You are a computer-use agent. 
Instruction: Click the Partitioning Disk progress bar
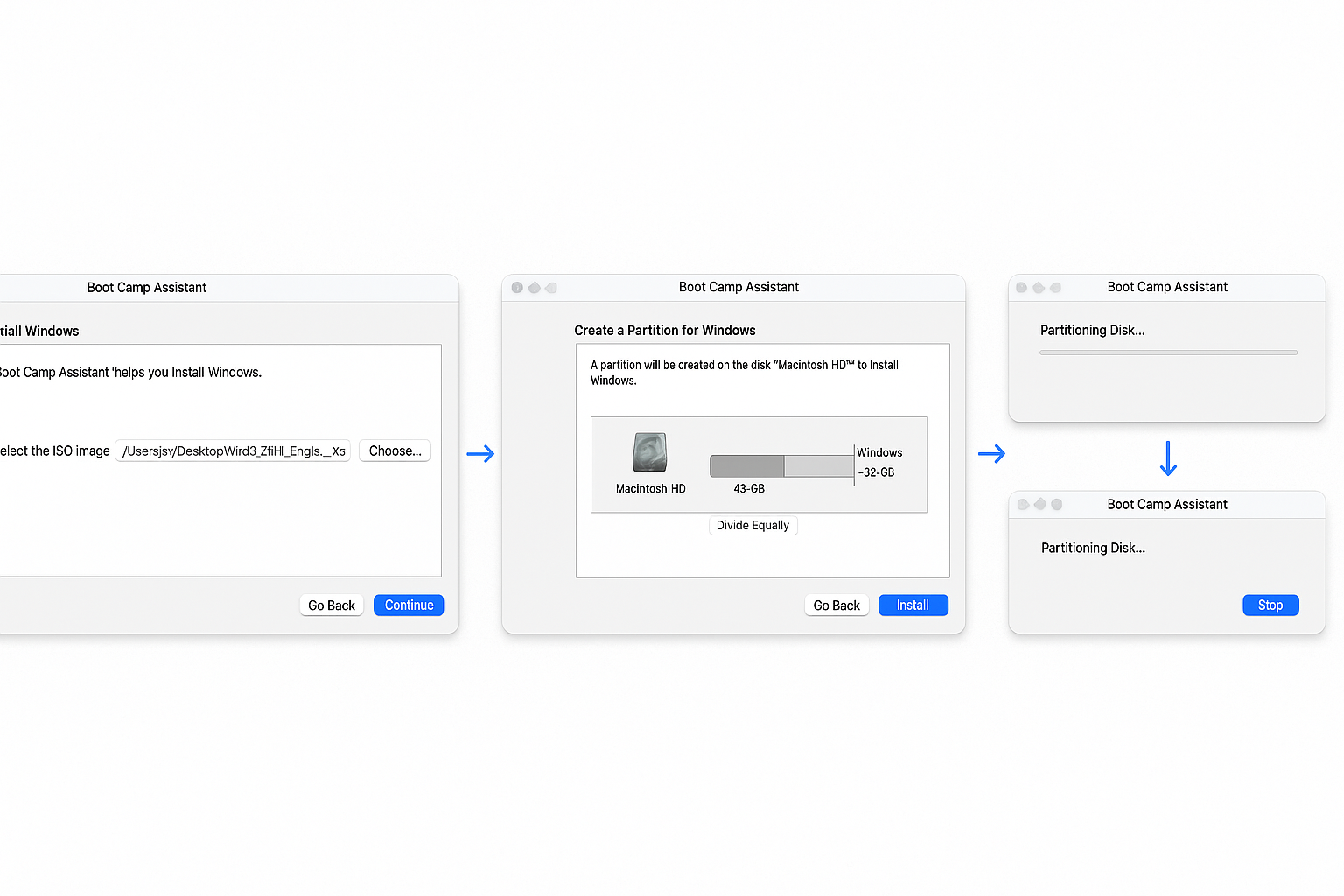pyautogui.click(x=1168, y=353)
